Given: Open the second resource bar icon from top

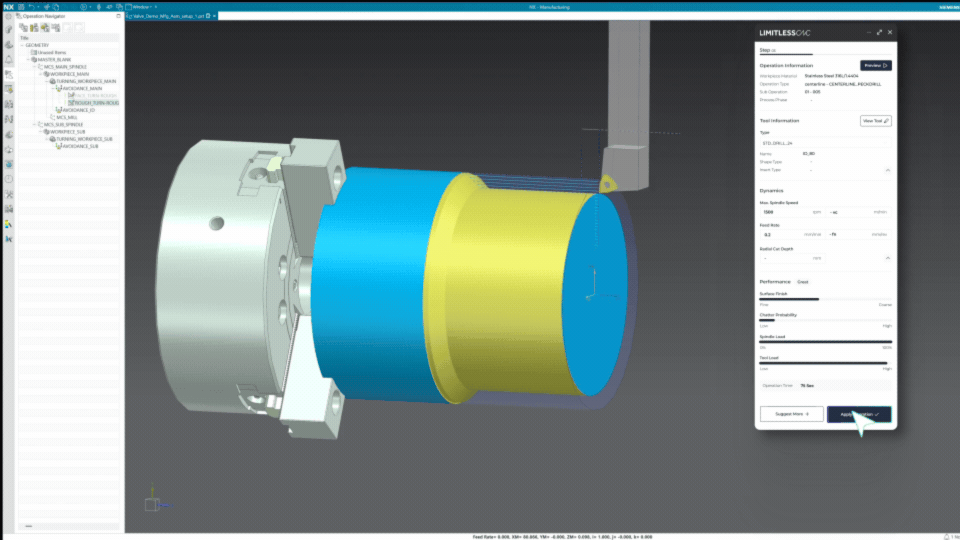Looking at the screenshot, I should (x=9, y=29).
